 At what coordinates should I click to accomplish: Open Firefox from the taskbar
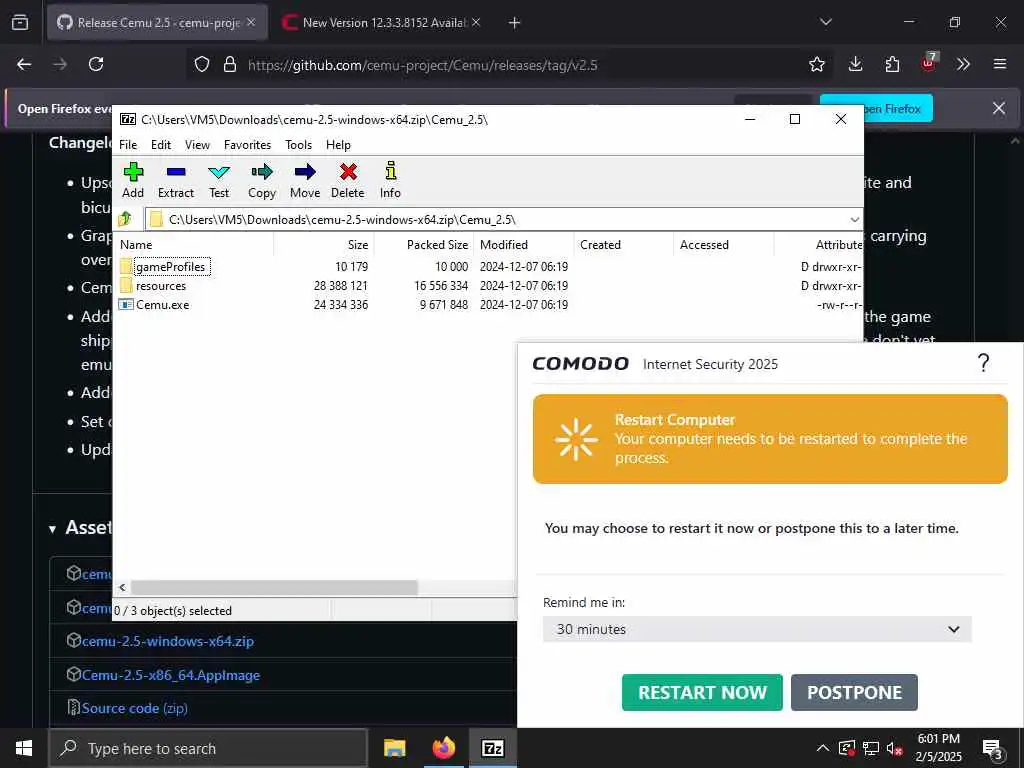443,748
